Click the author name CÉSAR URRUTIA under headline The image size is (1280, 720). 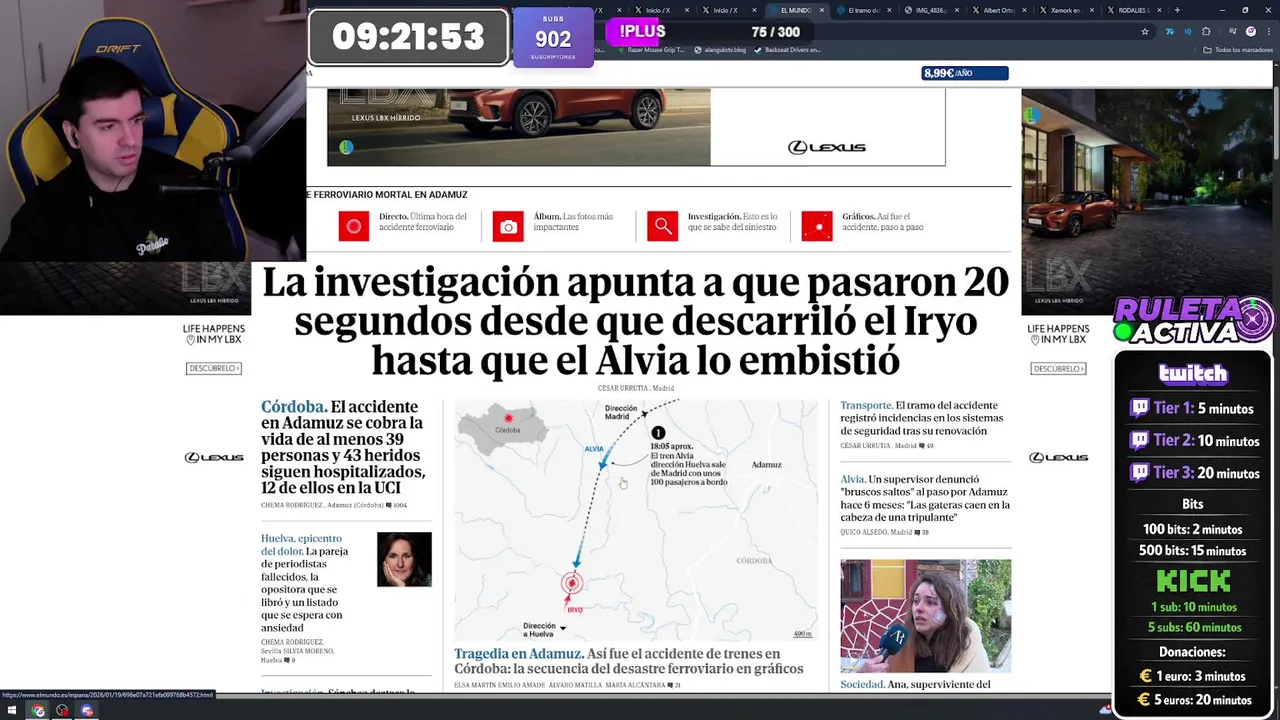tap(623, 388)
